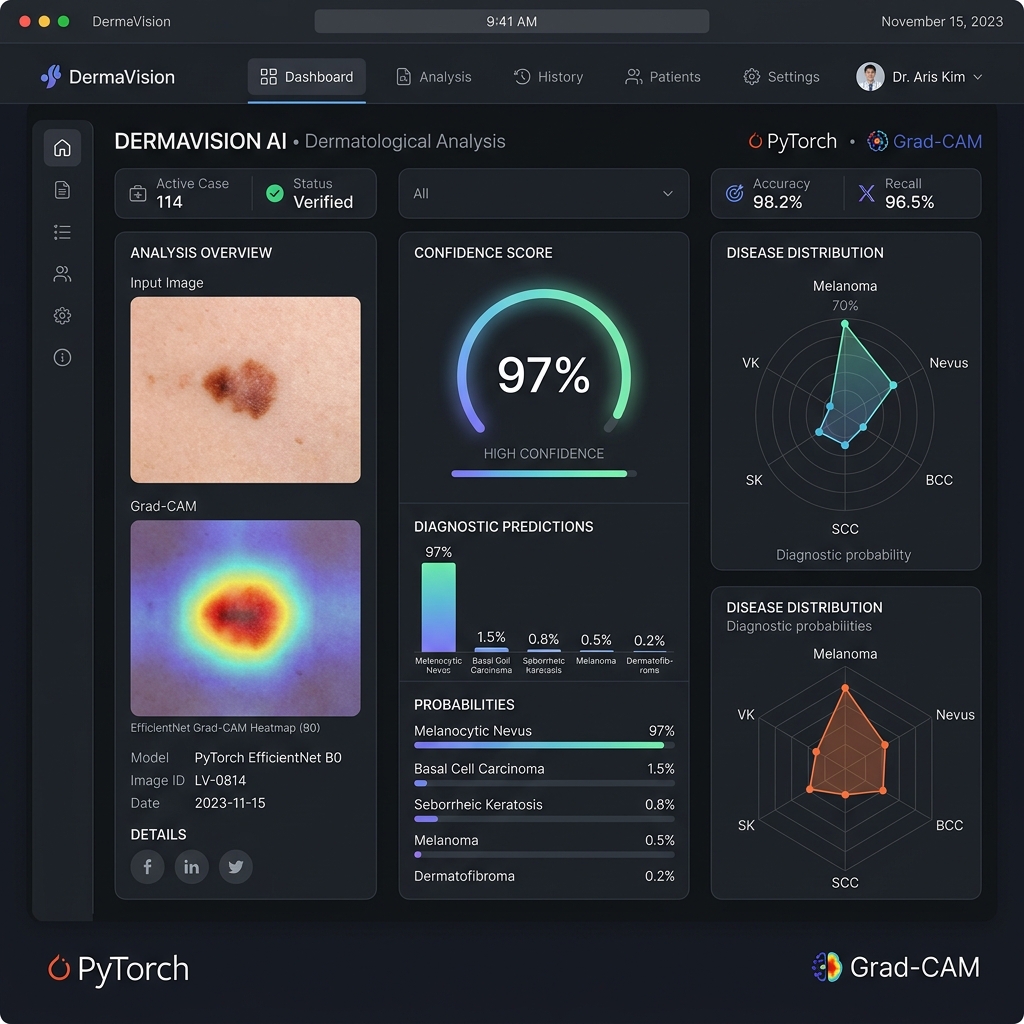1024x1024 pixels.
Task: Click the Accuracy target icon
Action: pos(735,193)
